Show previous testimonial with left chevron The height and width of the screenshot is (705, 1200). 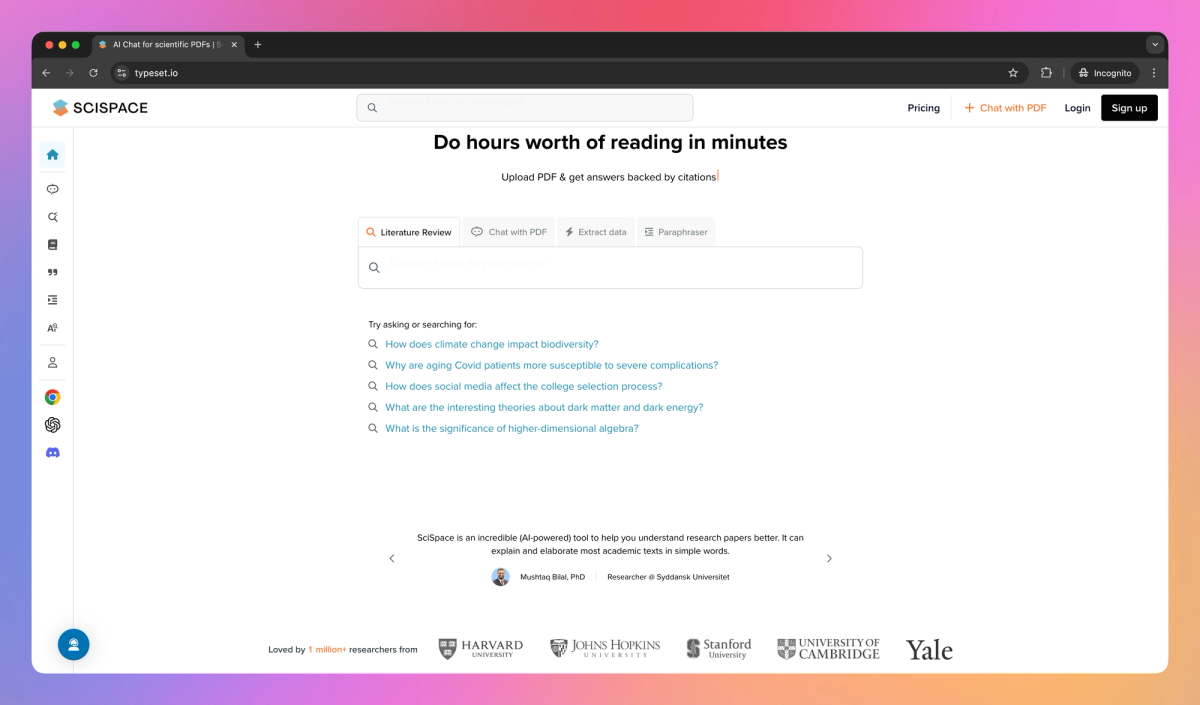(392, 559)
